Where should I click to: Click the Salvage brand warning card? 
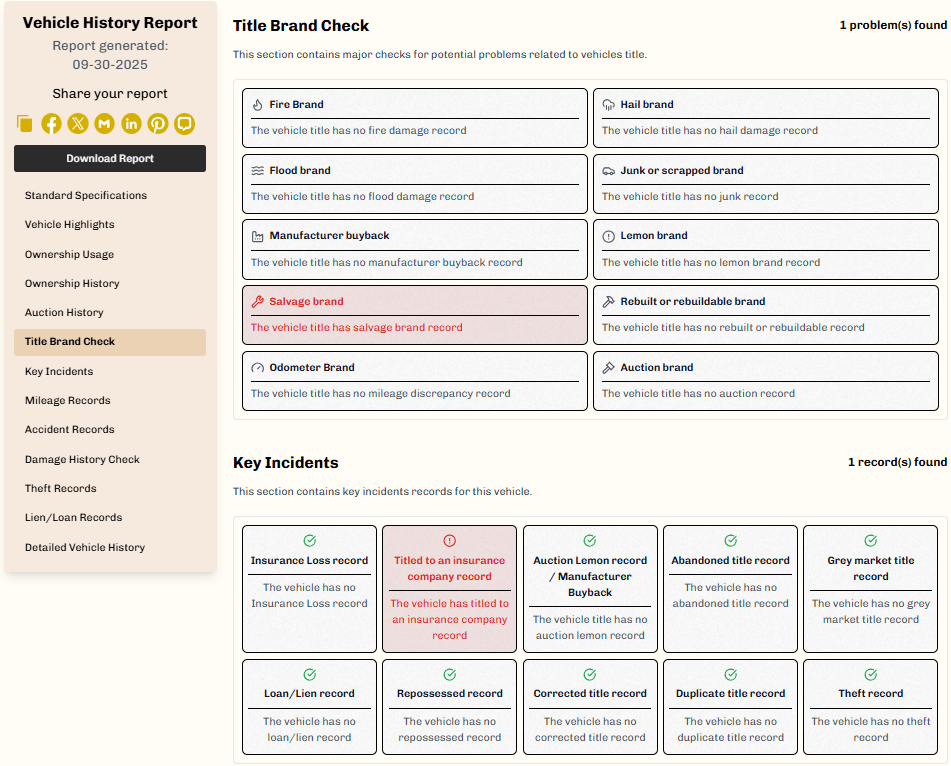click(x=415, y=315)
